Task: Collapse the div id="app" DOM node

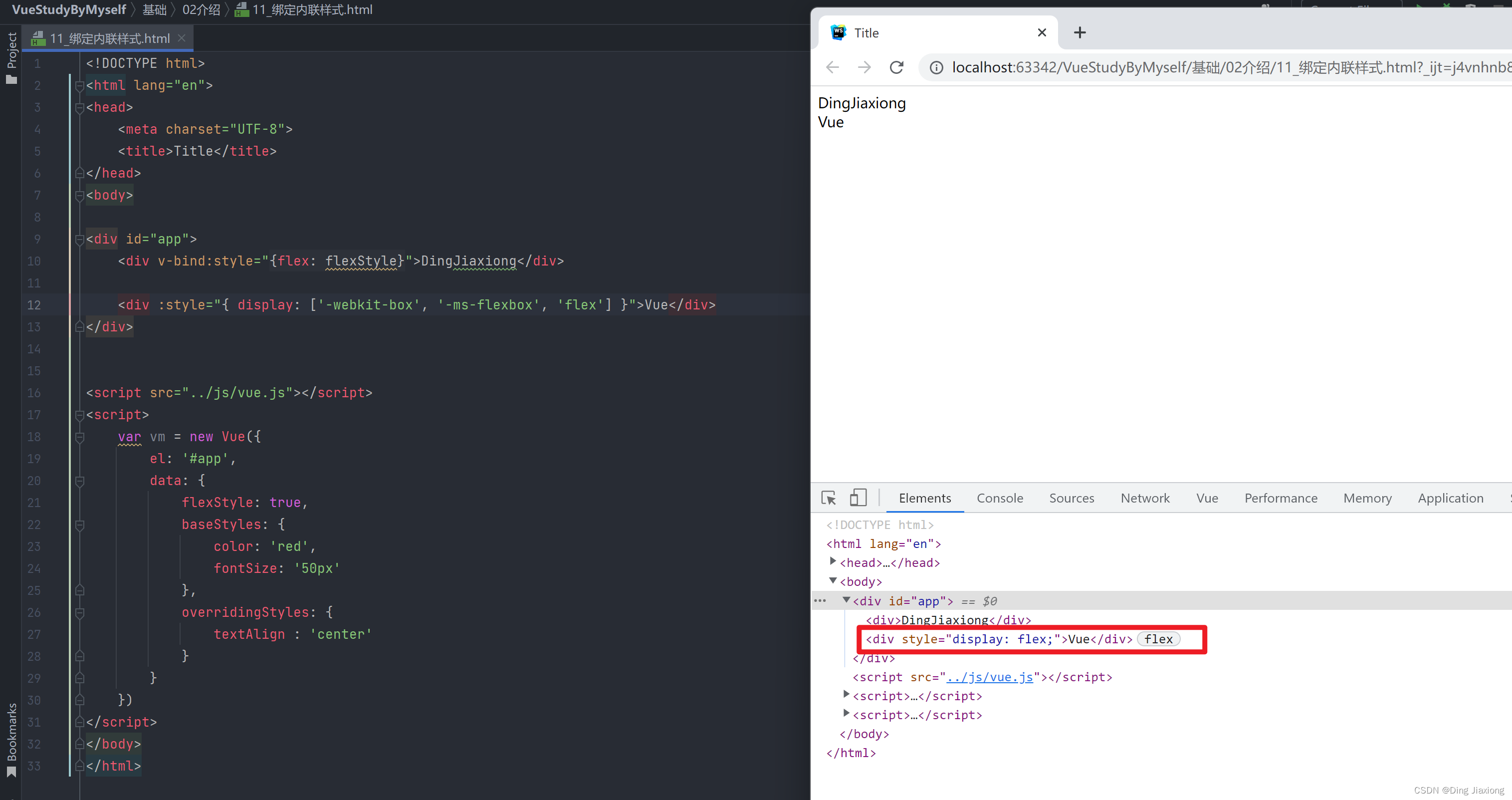Action: coord(846,600)
